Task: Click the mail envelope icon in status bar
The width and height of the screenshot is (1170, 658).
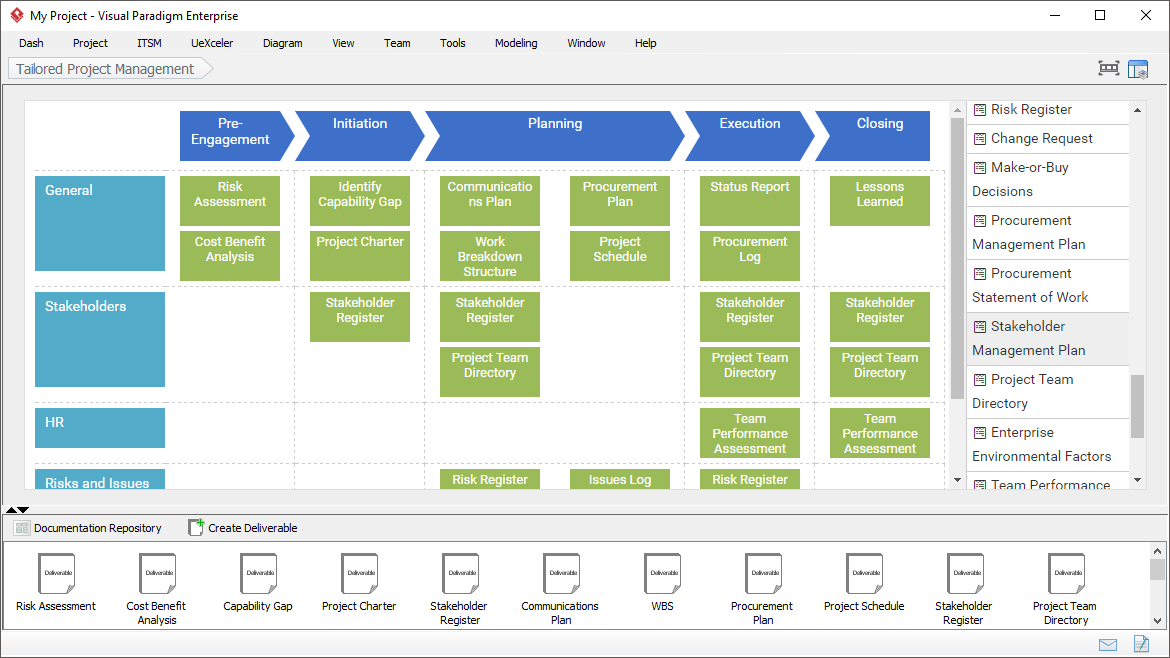Action: point(1108,645)
